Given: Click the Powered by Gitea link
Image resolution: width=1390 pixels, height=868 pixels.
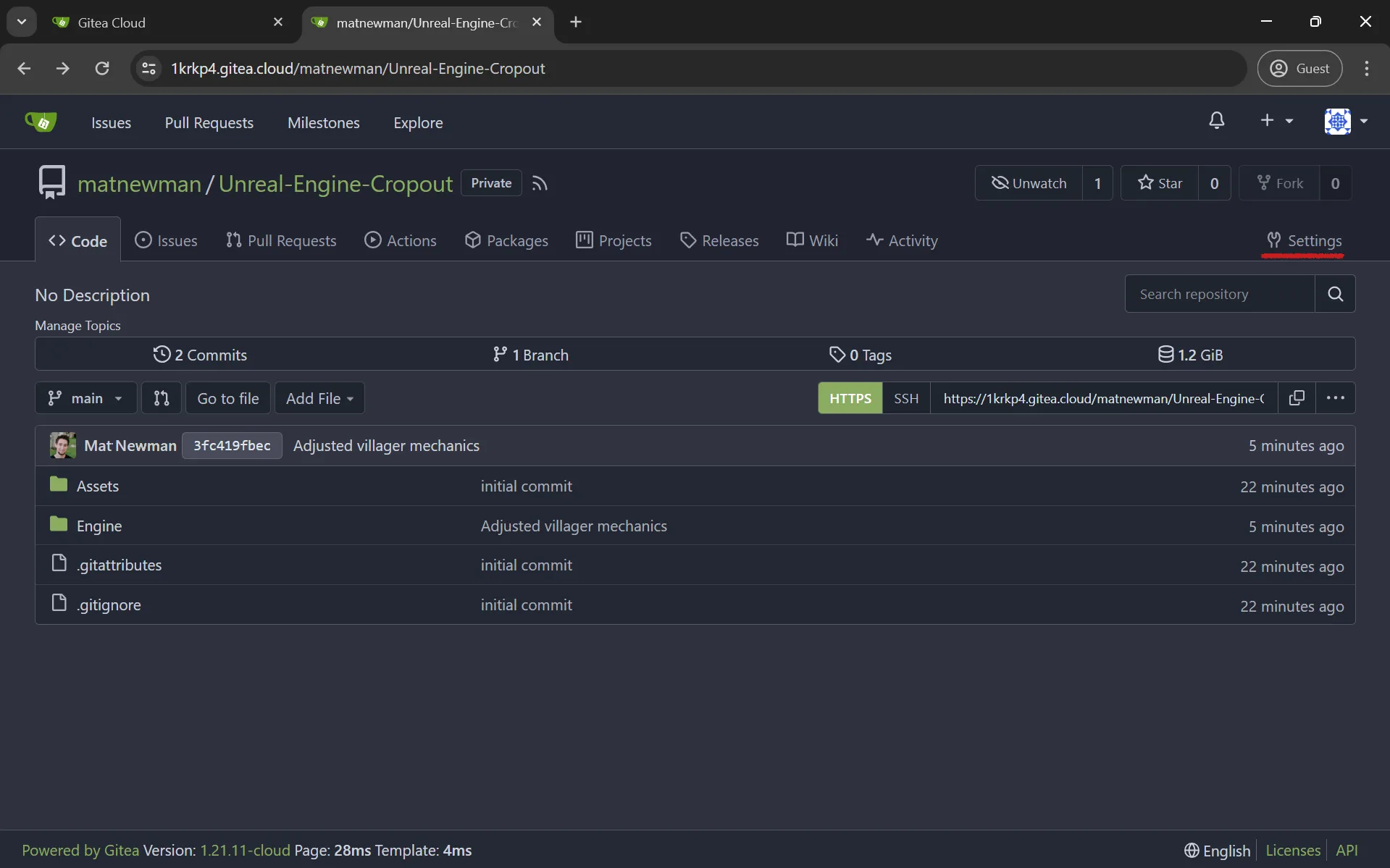Looking at the screenshot, I should pyautogui.click(x=80, y=851).
